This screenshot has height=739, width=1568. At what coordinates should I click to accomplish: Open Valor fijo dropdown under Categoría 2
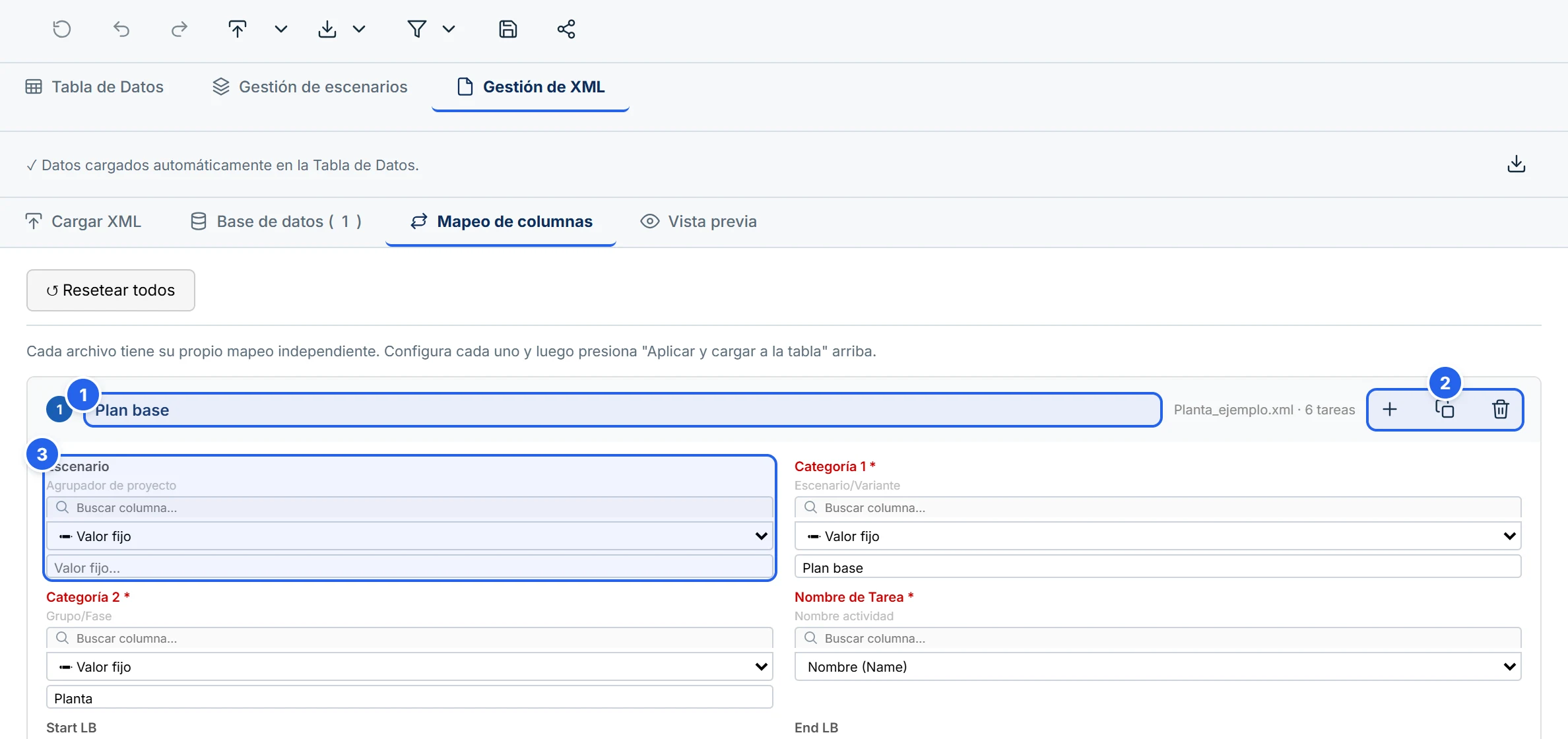[x=409, y=666]
